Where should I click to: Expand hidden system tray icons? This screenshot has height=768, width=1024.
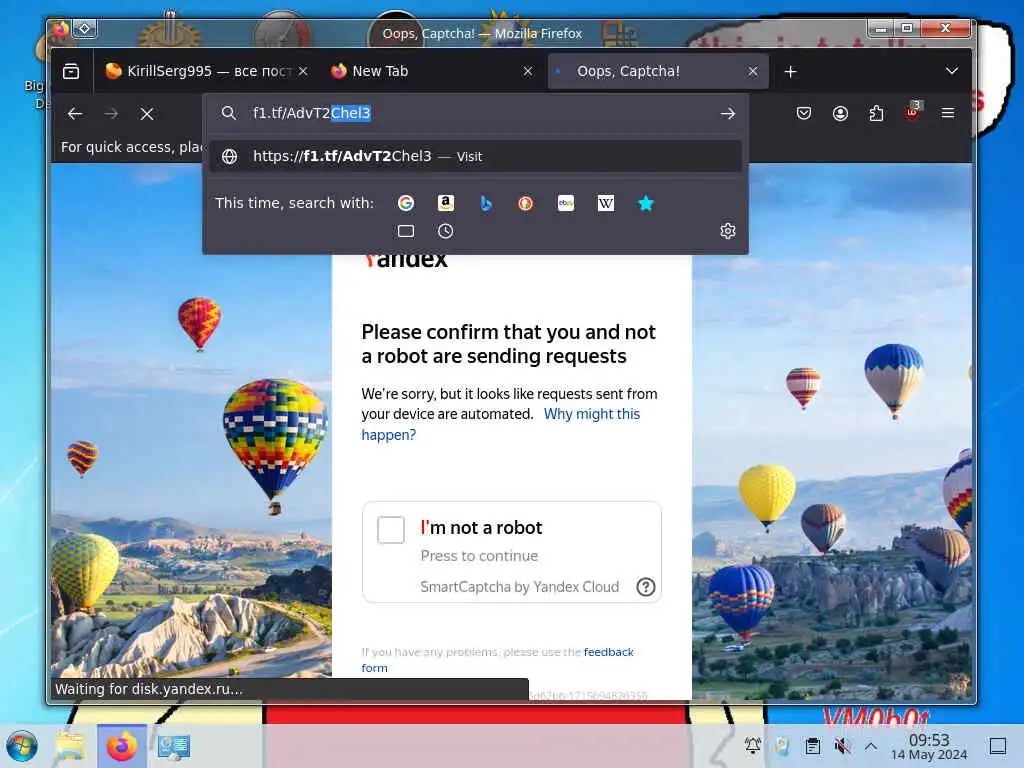point(871,745)
